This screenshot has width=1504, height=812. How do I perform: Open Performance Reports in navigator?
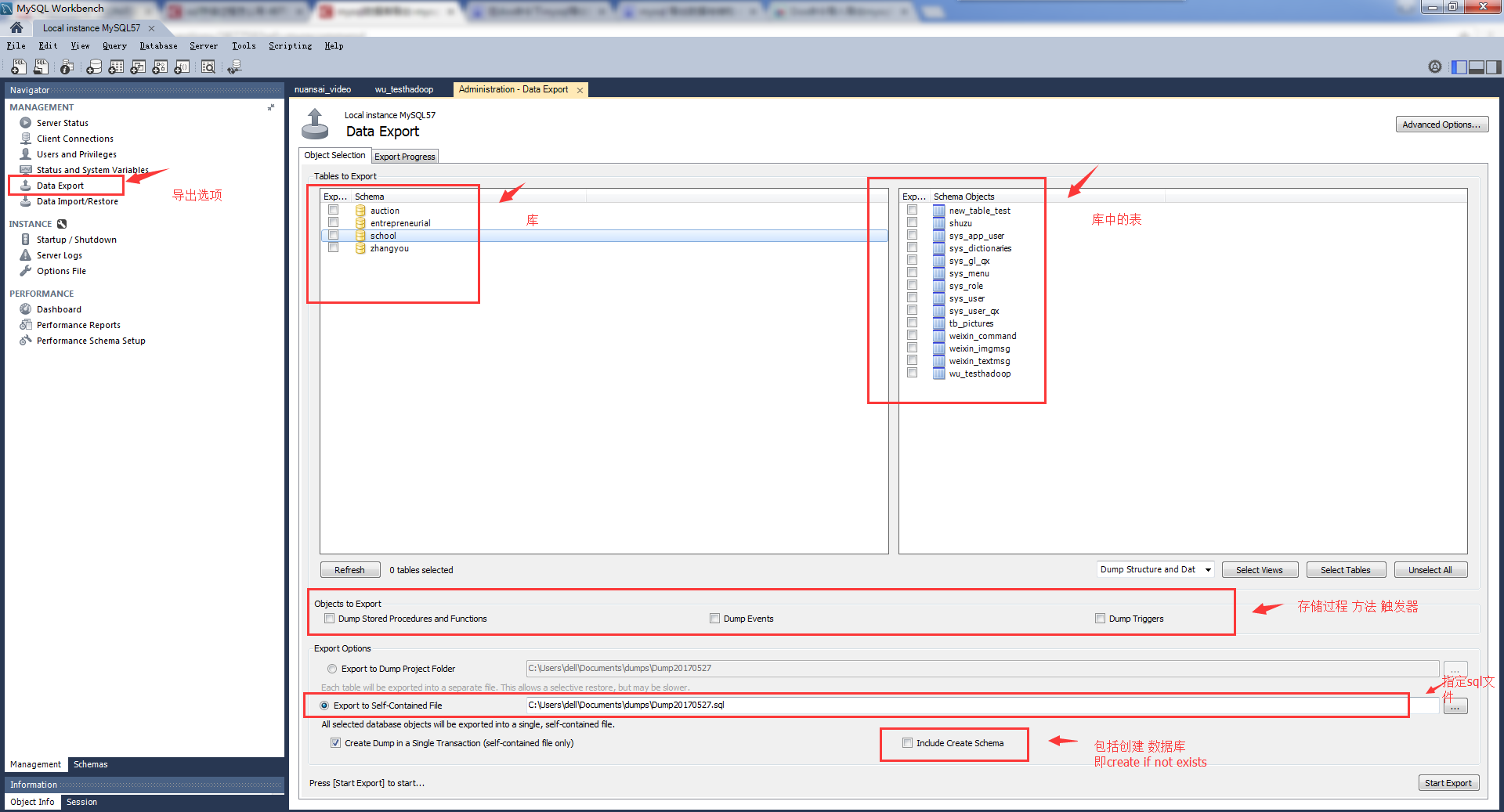(78, 325)
